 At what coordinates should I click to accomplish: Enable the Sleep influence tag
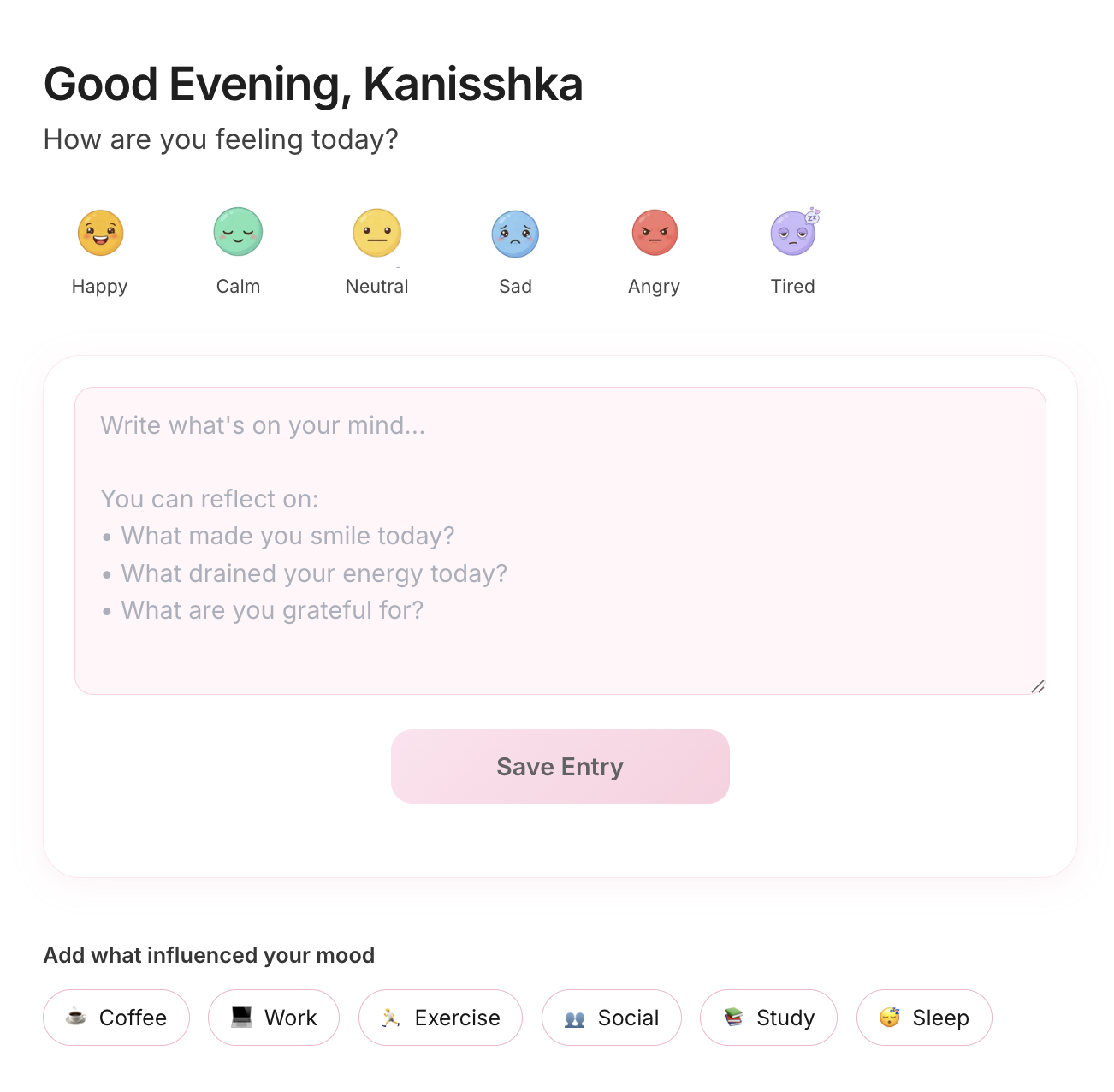pyautogui.click(x=924, y=1018)
